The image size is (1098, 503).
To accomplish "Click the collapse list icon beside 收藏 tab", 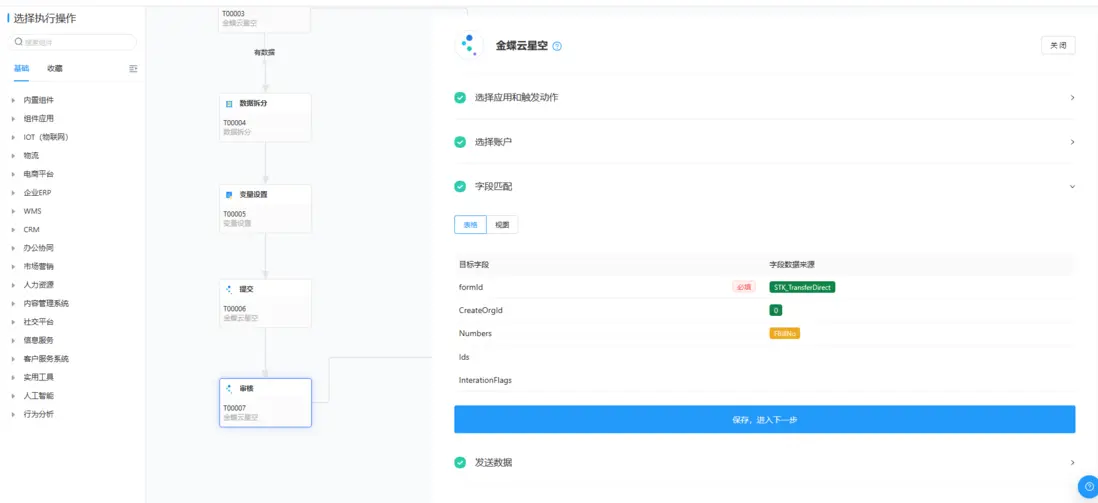I will pyautogui.click(x=133, y=69).
